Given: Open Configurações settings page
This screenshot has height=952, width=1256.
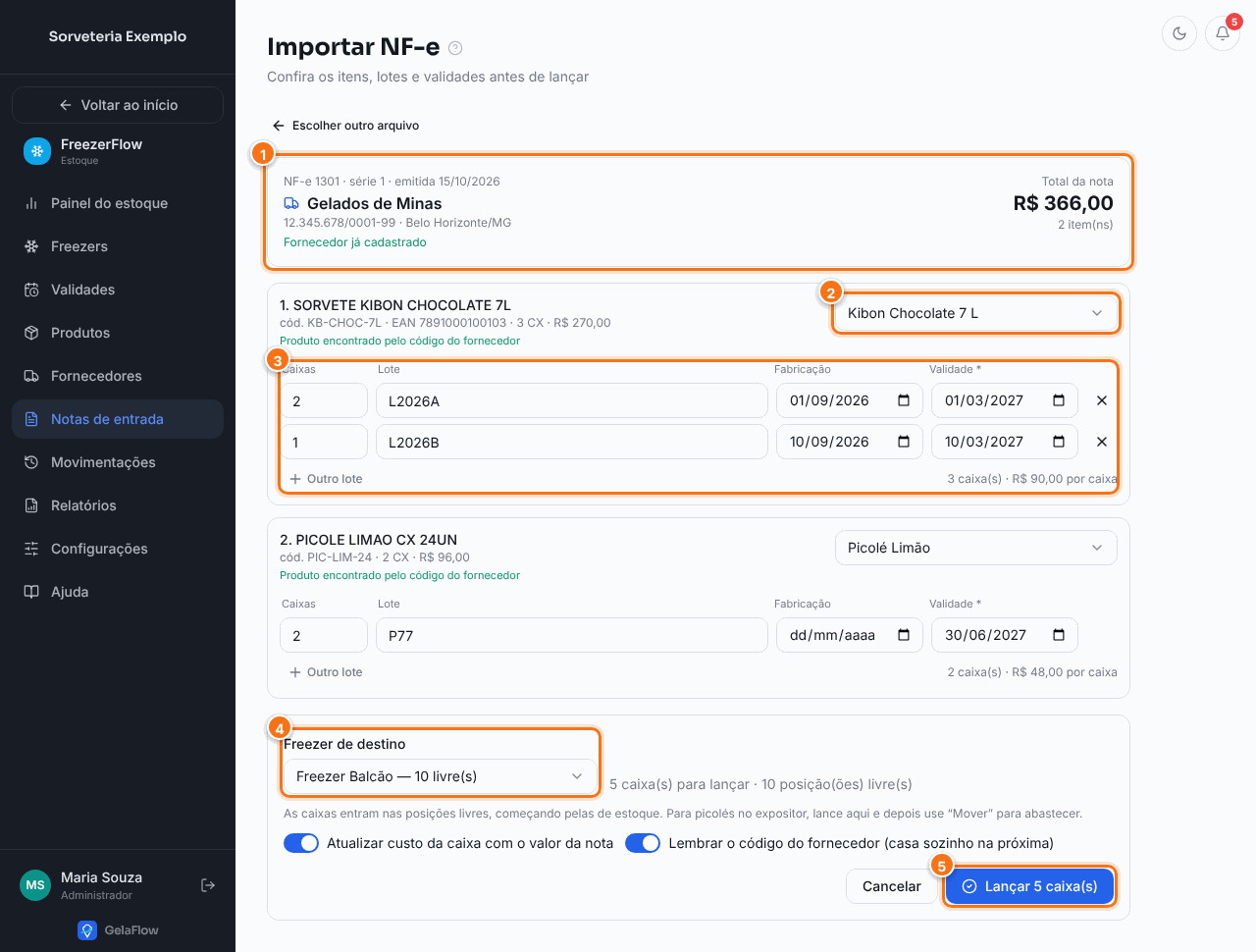Looking at the screenshot, I should coord(118,549).
